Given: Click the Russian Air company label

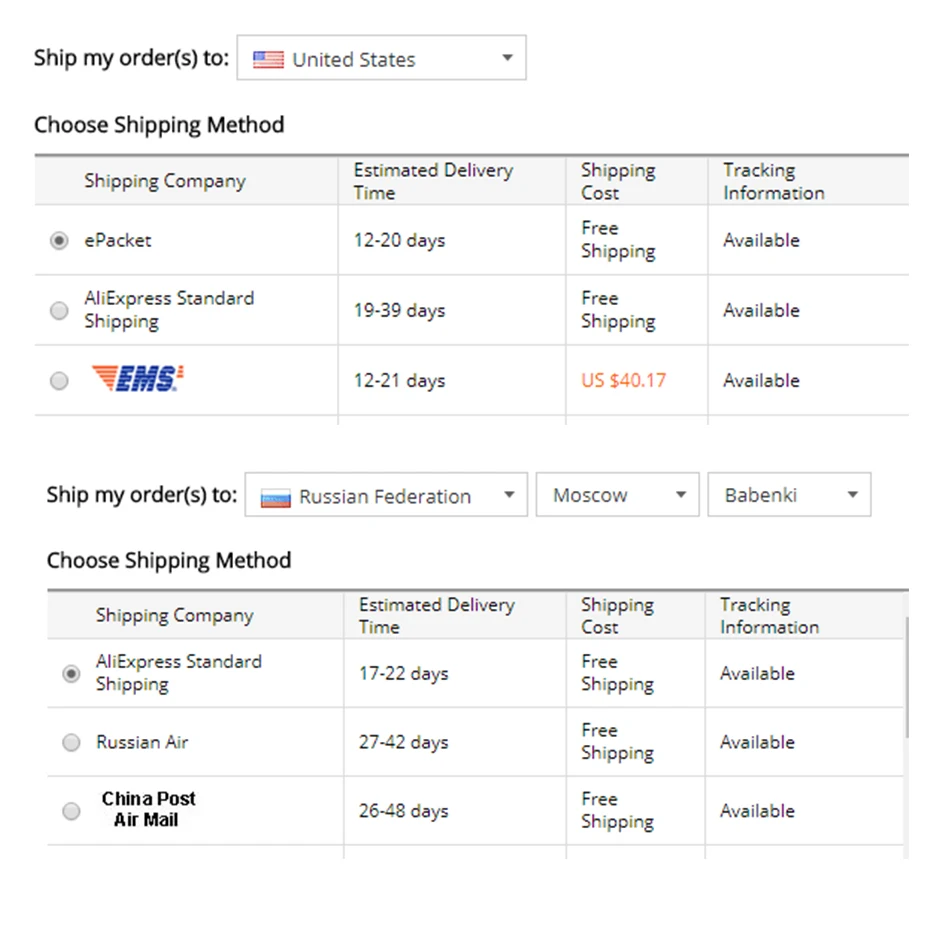Looking at the screenshot, I should [x=142, y=743].
